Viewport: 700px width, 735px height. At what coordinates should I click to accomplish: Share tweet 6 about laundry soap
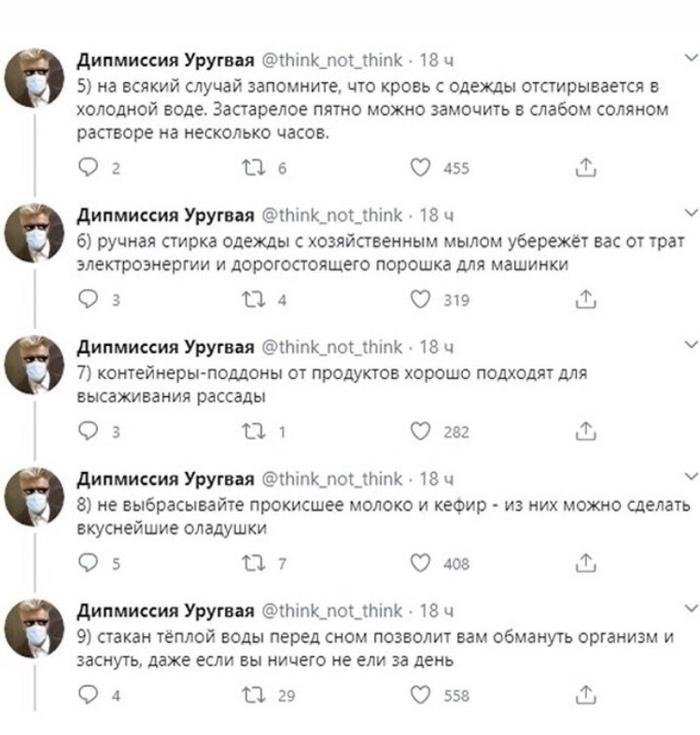(586, 299)
